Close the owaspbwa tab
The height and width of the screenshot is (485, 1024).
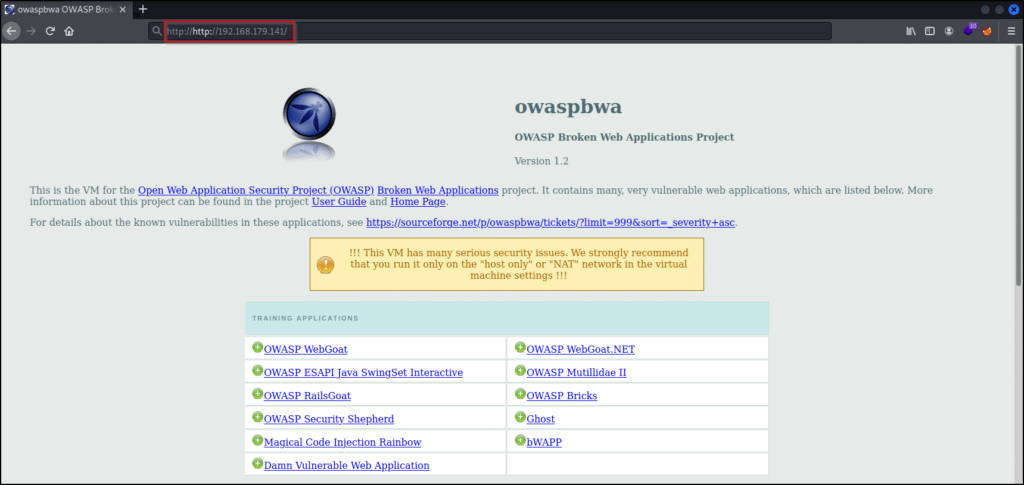coord(123,9)
